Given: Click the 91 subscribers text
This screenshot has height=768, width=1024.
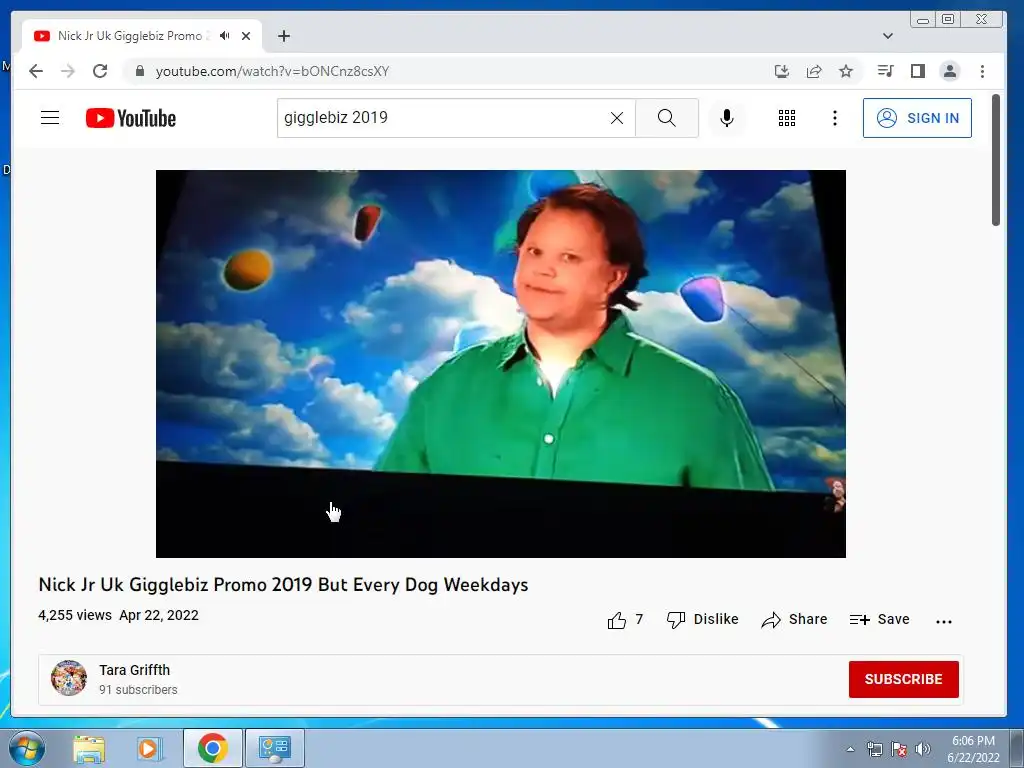Looking at the screenshot, I should tap(138, 690).
